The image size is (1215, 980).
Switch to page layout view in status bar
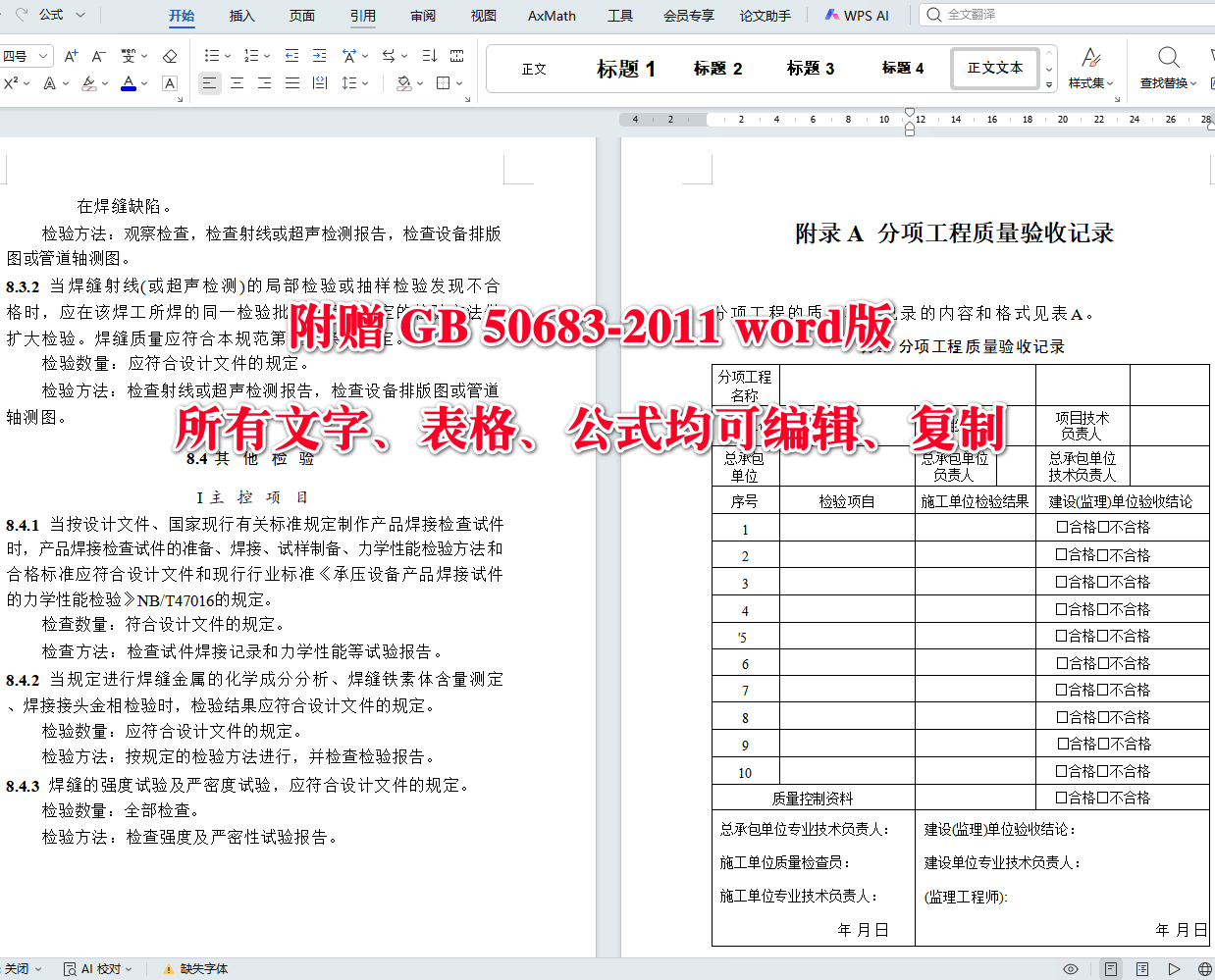click(1110, 969)
